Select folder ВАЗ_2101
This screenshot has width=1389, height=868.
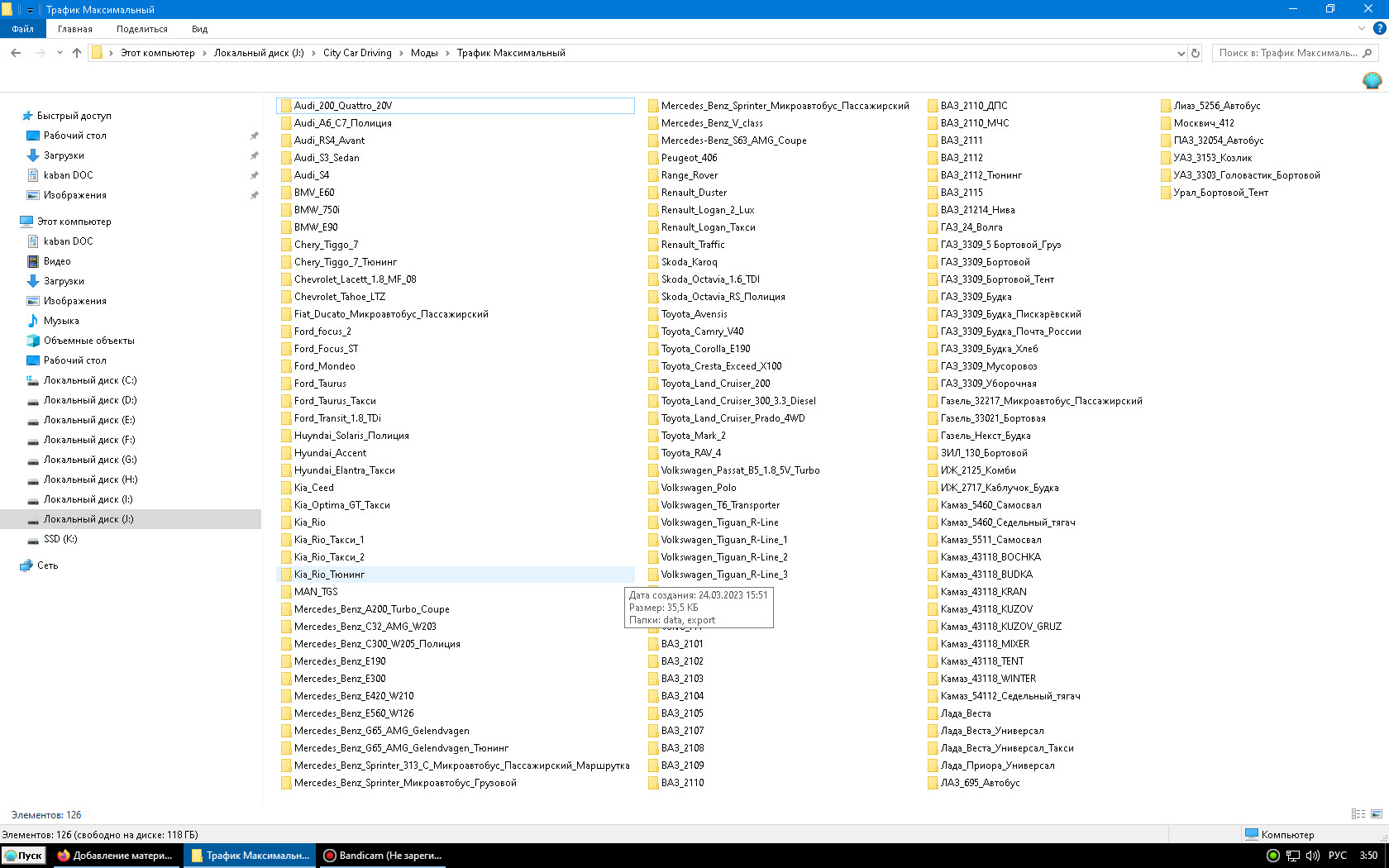point(682,644)
